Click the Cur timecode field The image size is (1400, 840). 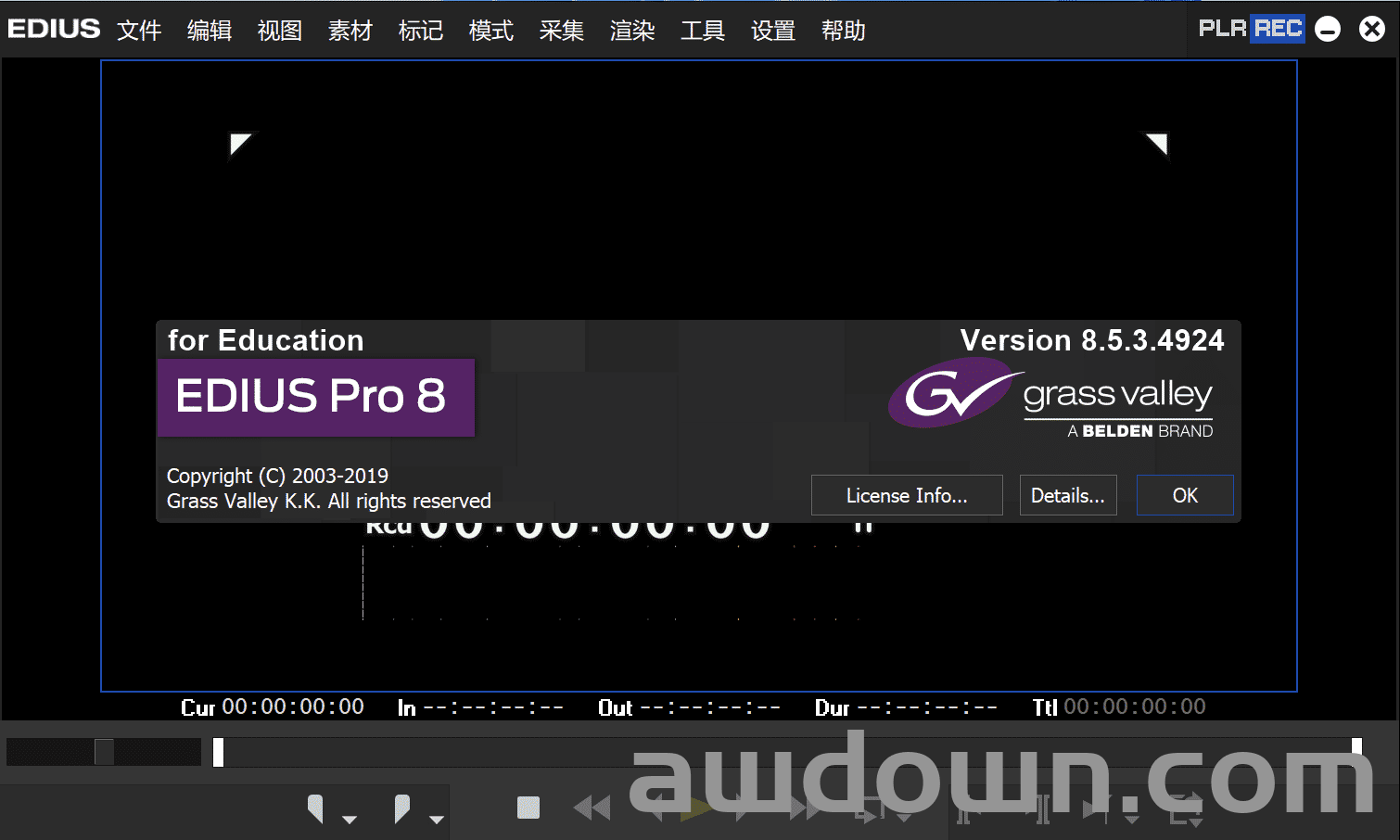point(292,706)
